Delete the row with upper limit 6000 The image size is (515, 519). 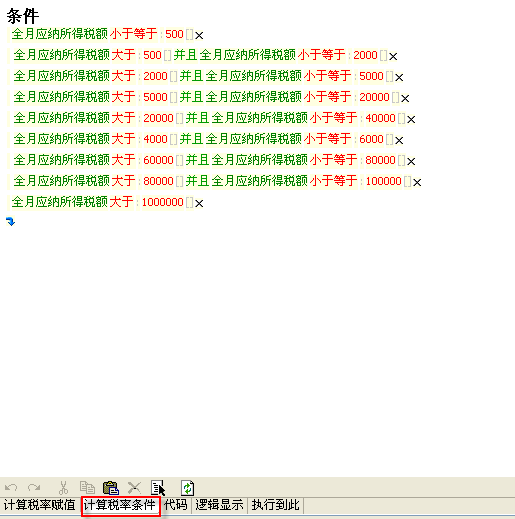tap(399, 140)
